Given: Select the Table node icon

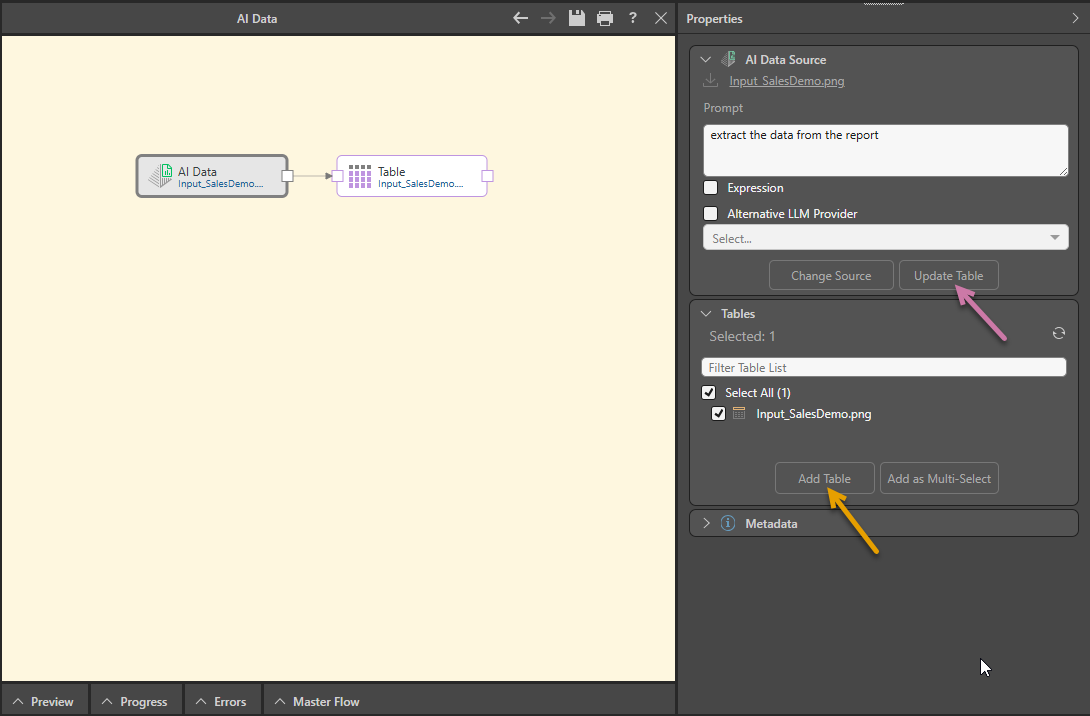Looking at the screenshot, I should (x=360, y=177).
